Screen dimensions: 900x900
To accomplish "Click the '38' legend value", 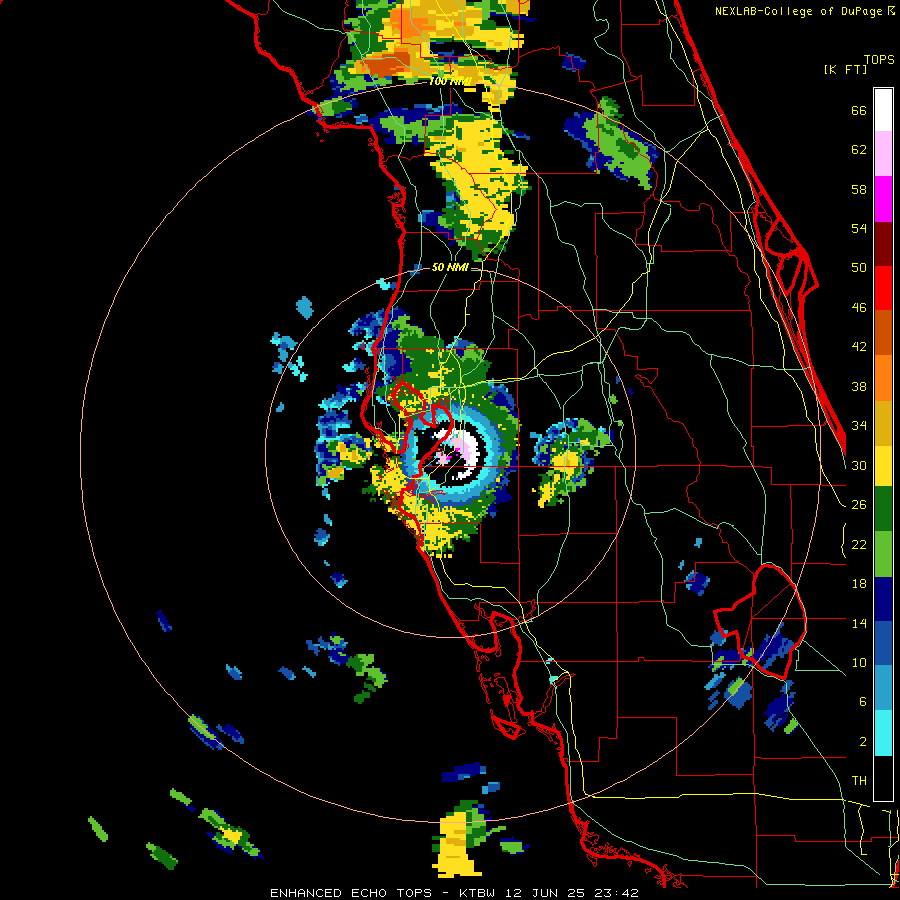I will (859, 387).
